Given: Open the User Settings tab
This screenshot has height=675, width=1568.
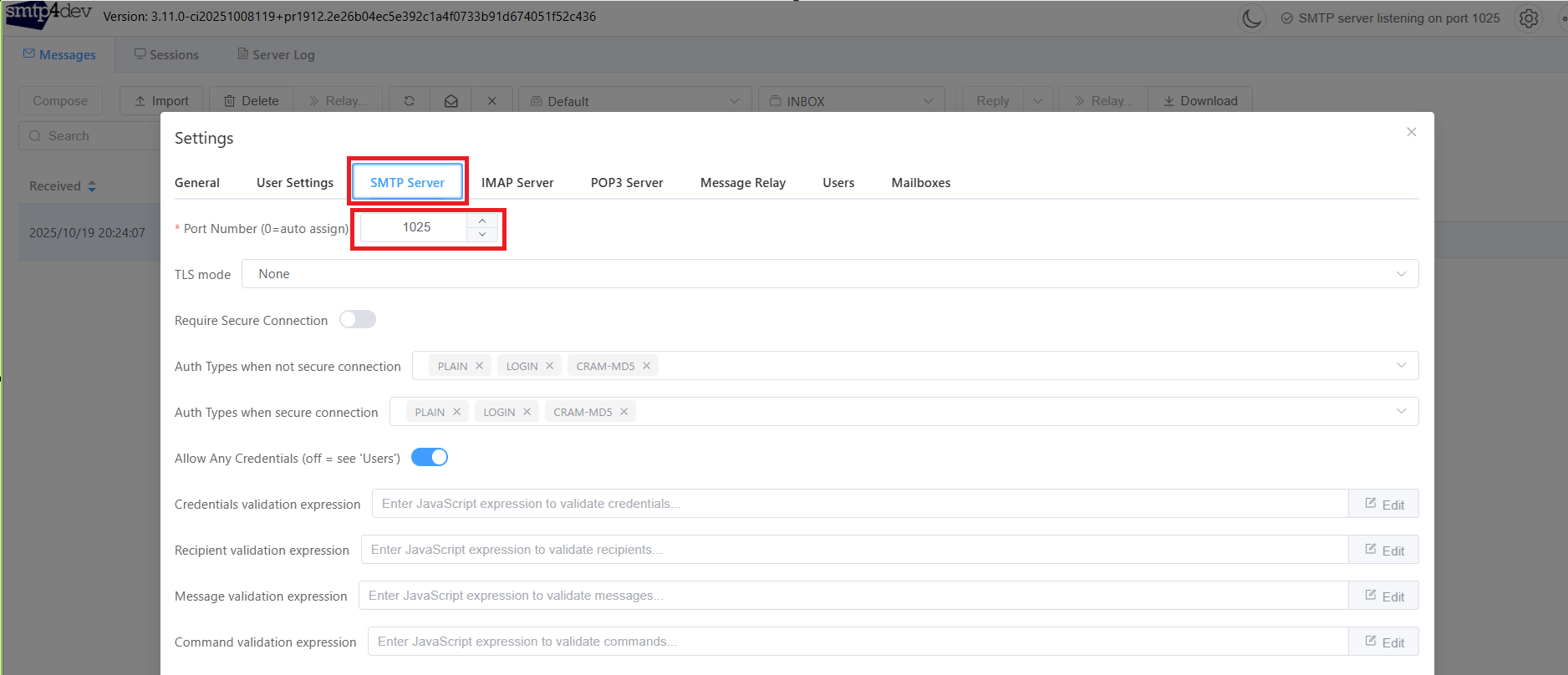Looking at the screenshot, I should (x=295, y=183).
